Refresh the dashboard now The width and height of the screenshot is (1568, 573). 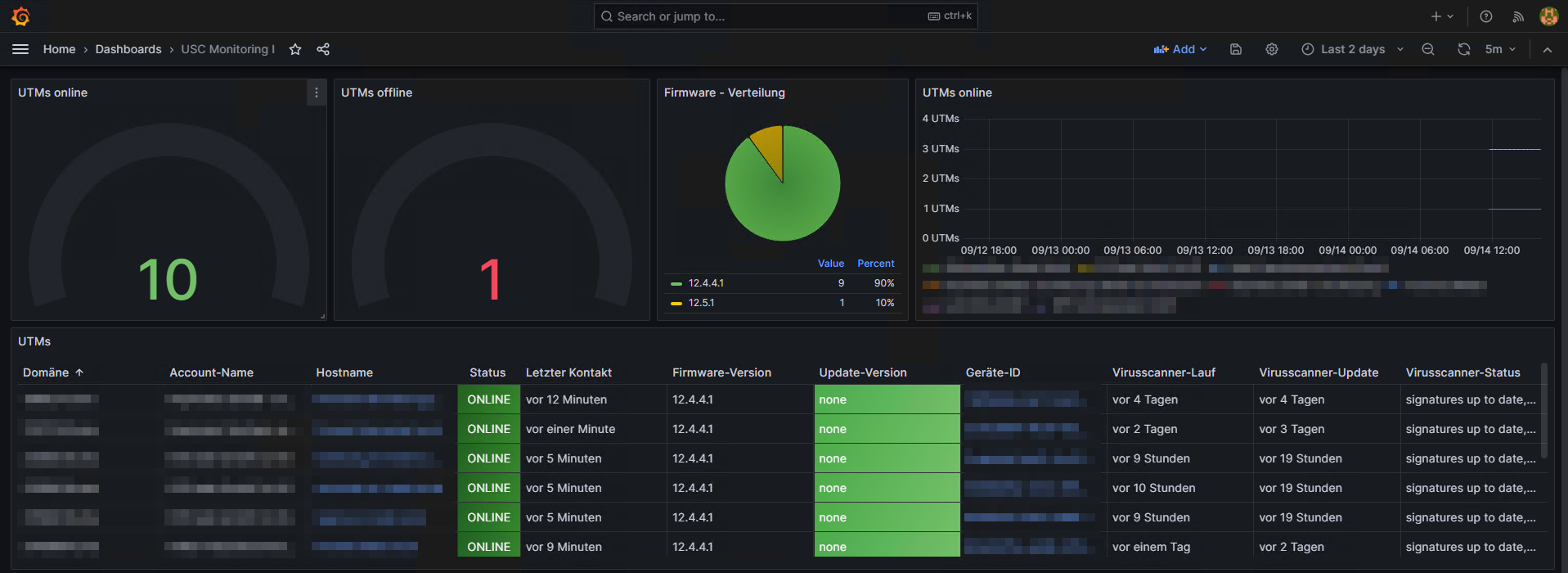pyautogui.click(x=1463, y=49)
